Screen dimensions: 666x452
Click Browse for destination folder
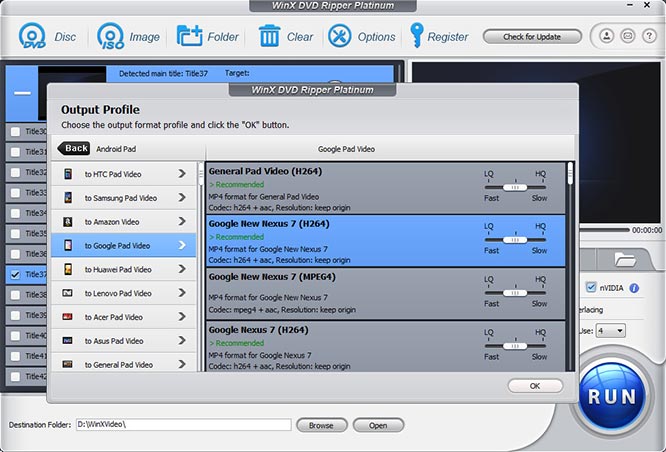pyautogui.click(x=321, y=425)
